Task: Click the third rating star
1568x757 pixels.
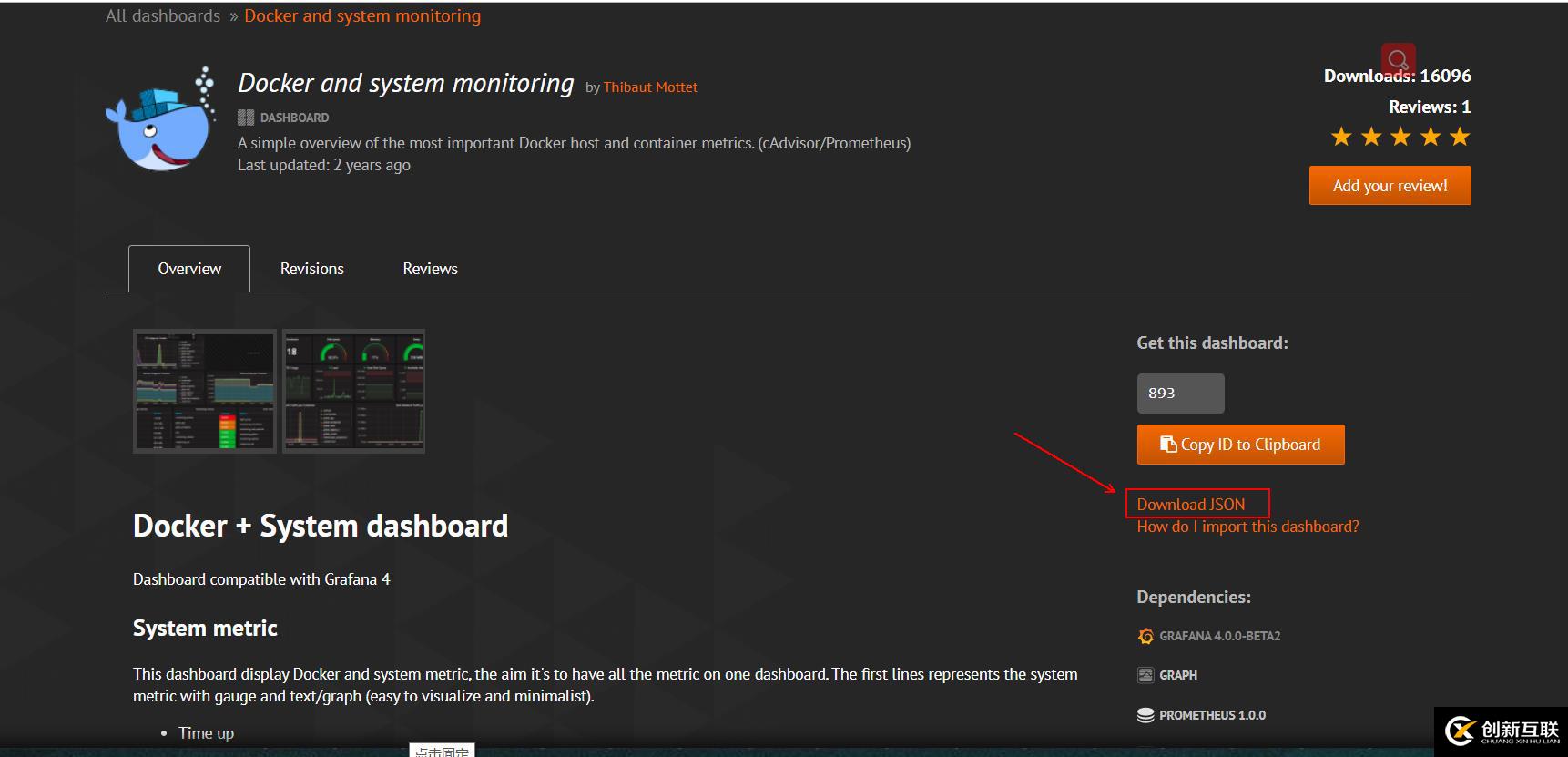Action: (x=1400, y=137)
